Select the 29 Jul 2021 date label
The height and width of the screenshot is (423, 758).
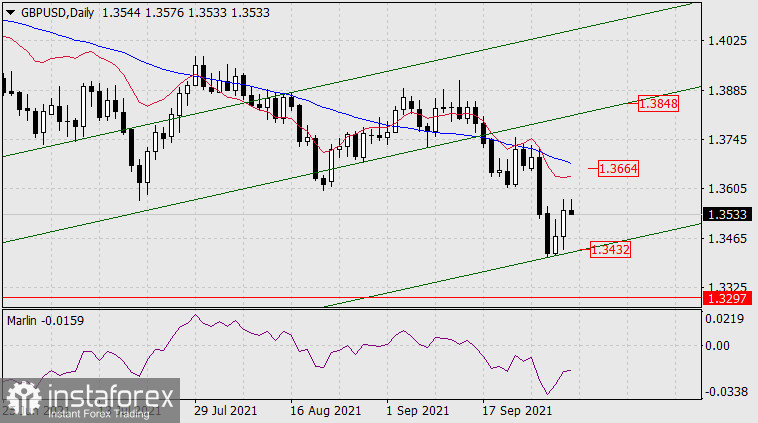[228, 411]
